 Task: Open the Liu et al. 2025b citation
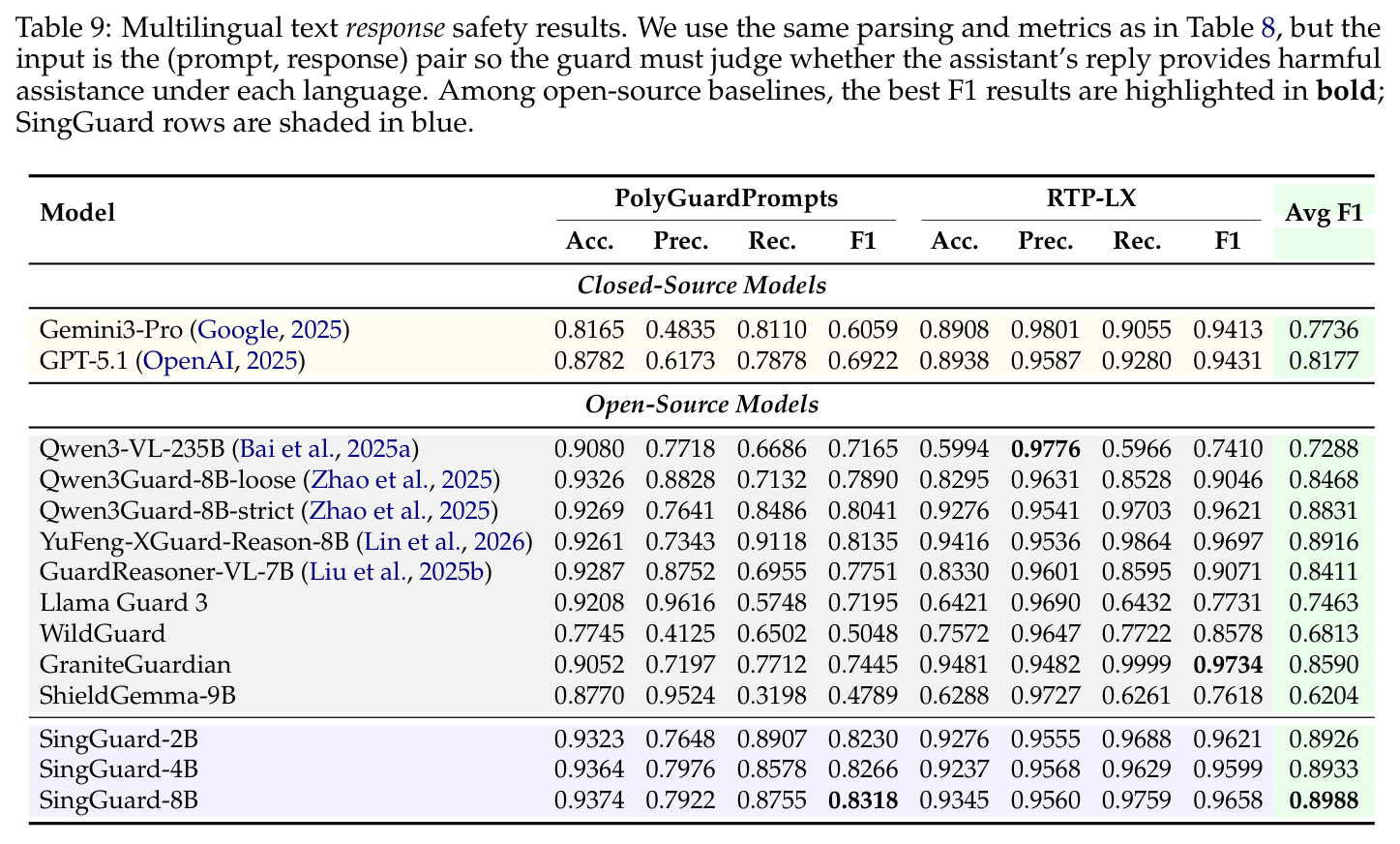(x=401, y=573)
